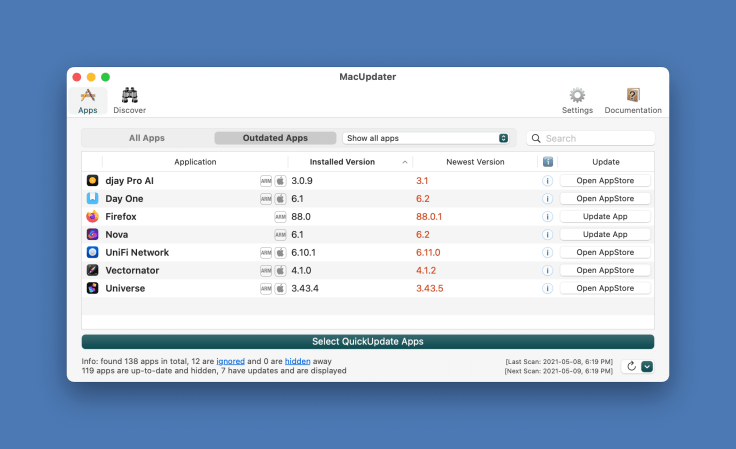Open Settings gear icon
The height and width of the screenshot is (449, 736).
click(577, 101)
